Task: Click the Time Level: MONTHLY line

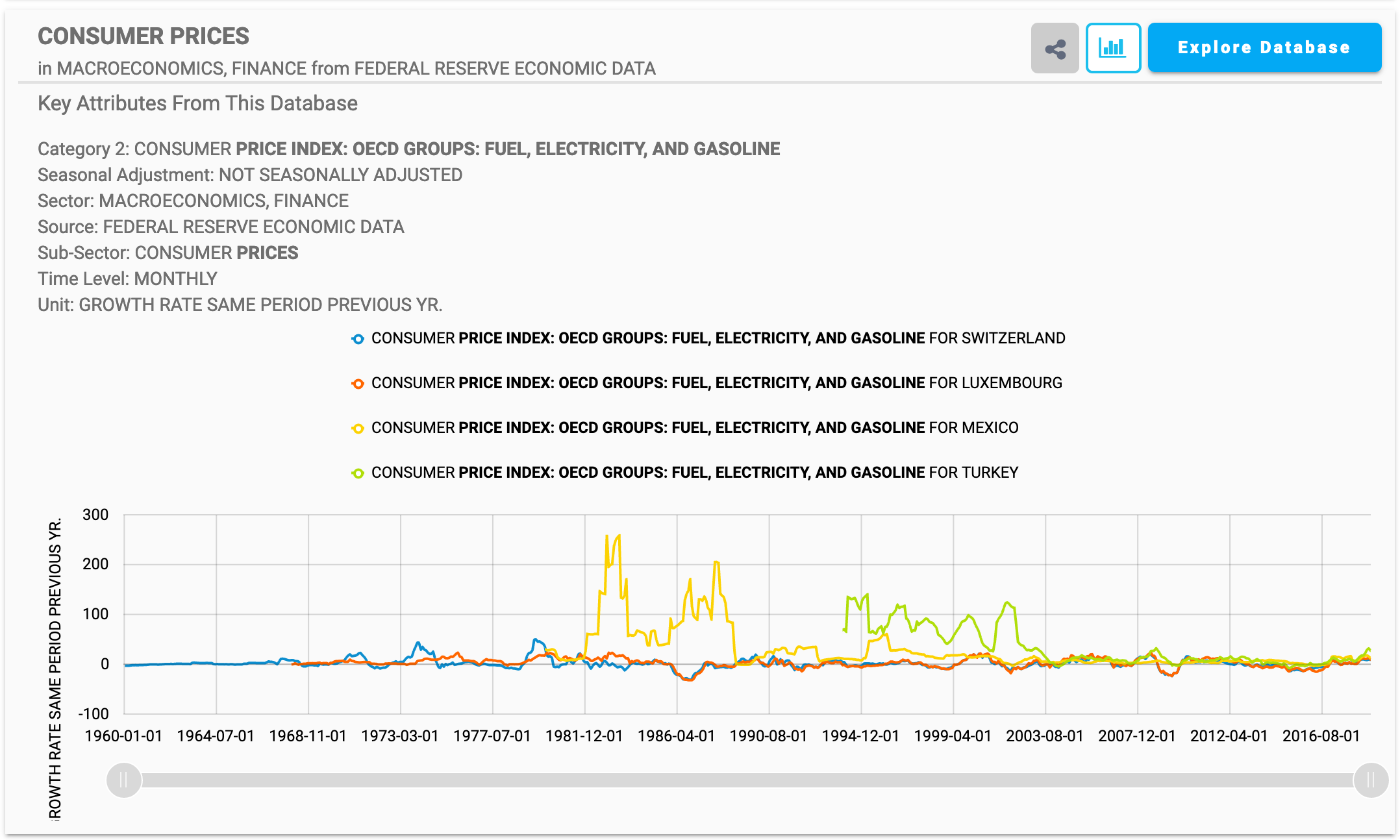Action: (127, 278)
